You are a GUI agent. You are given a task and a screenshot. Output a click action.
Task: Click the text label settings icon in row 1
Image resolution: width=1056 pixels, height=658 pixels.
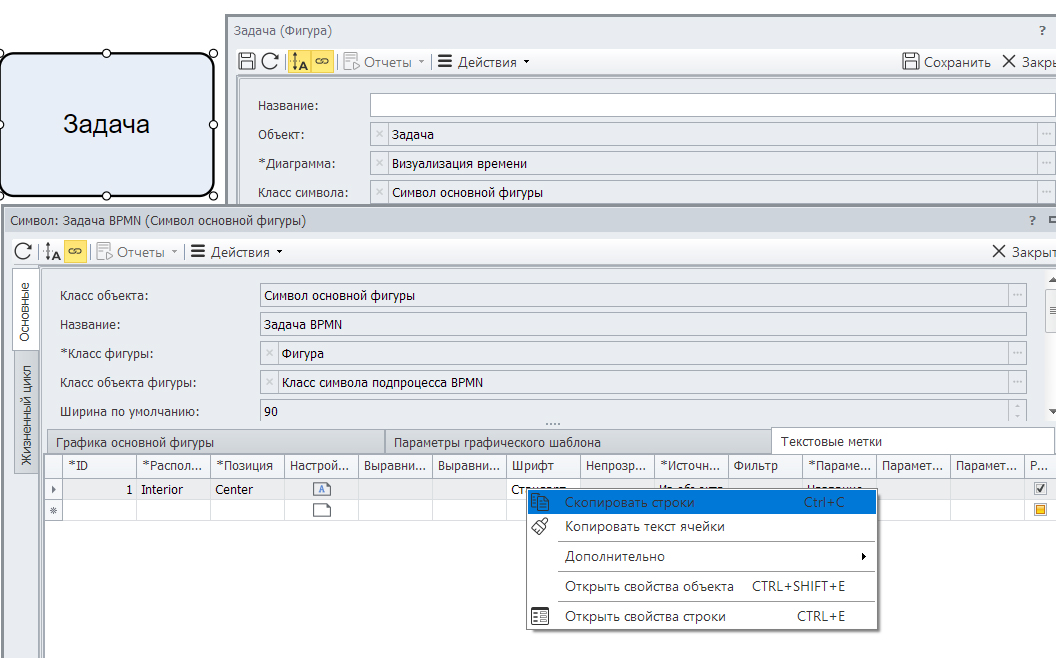(x=322, y=489)
